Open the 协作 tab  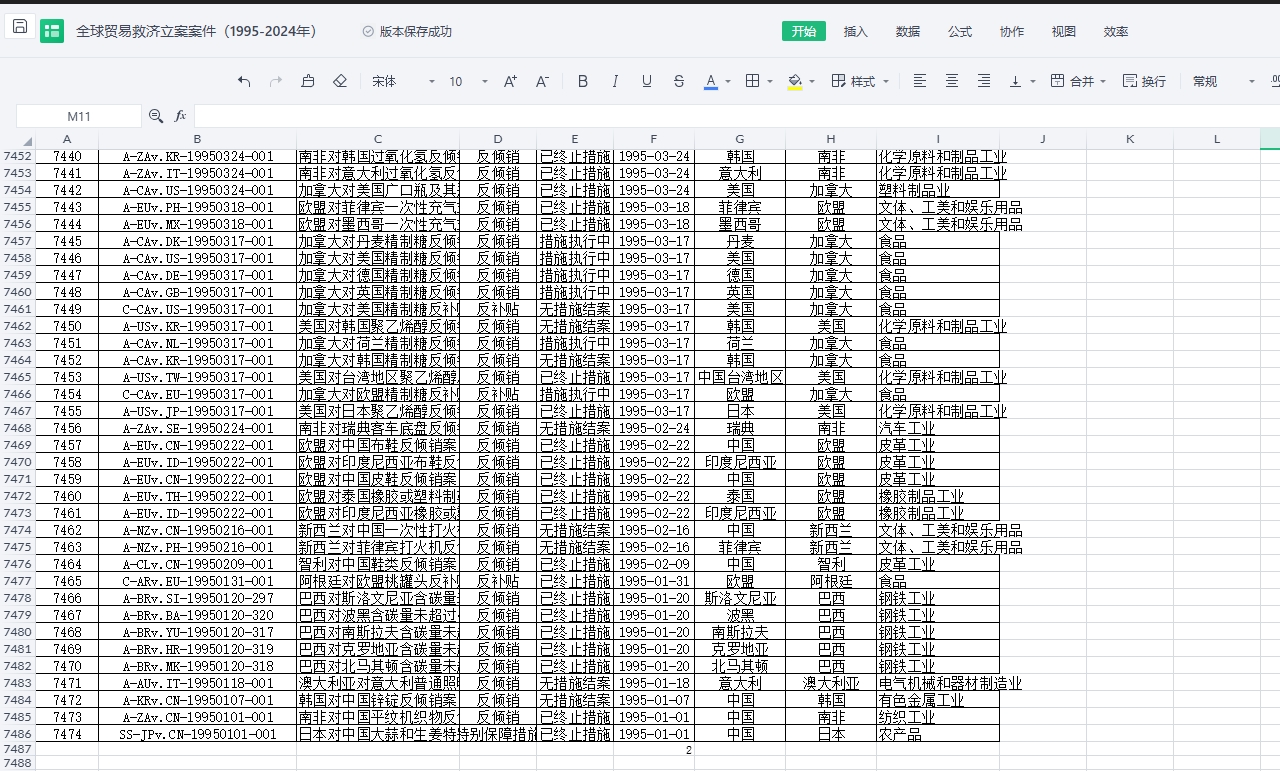(x=1012, y=31)
